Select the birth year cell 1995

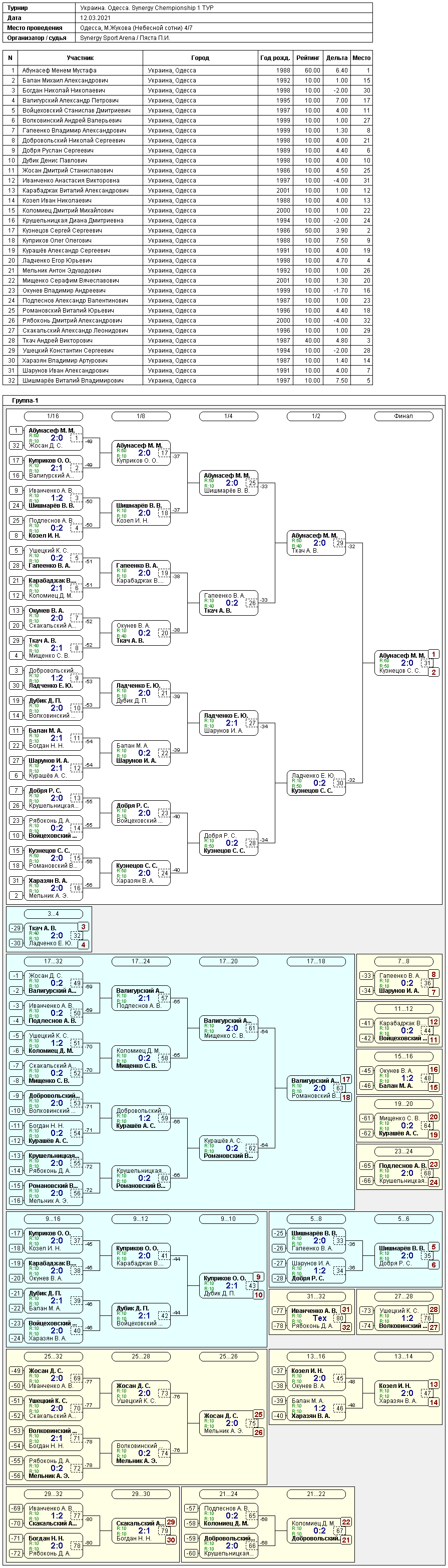point(283,101)
